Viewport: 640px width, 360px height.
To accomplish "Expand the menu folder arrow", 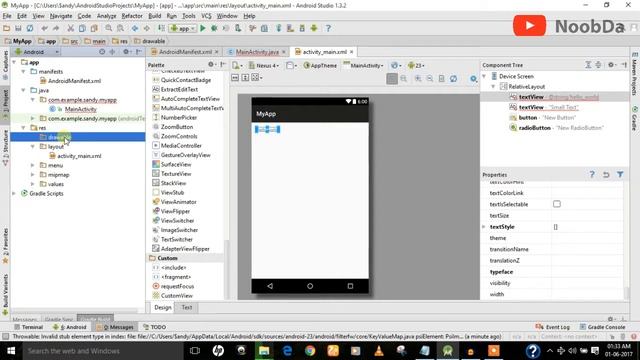I will 33,165.
